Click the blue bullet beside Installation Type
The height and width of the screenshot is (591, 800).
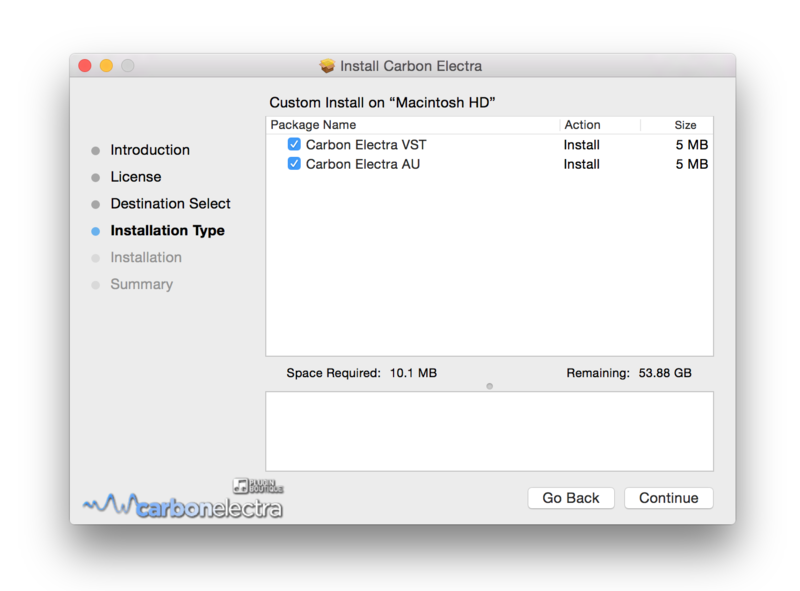coord(95,231)
